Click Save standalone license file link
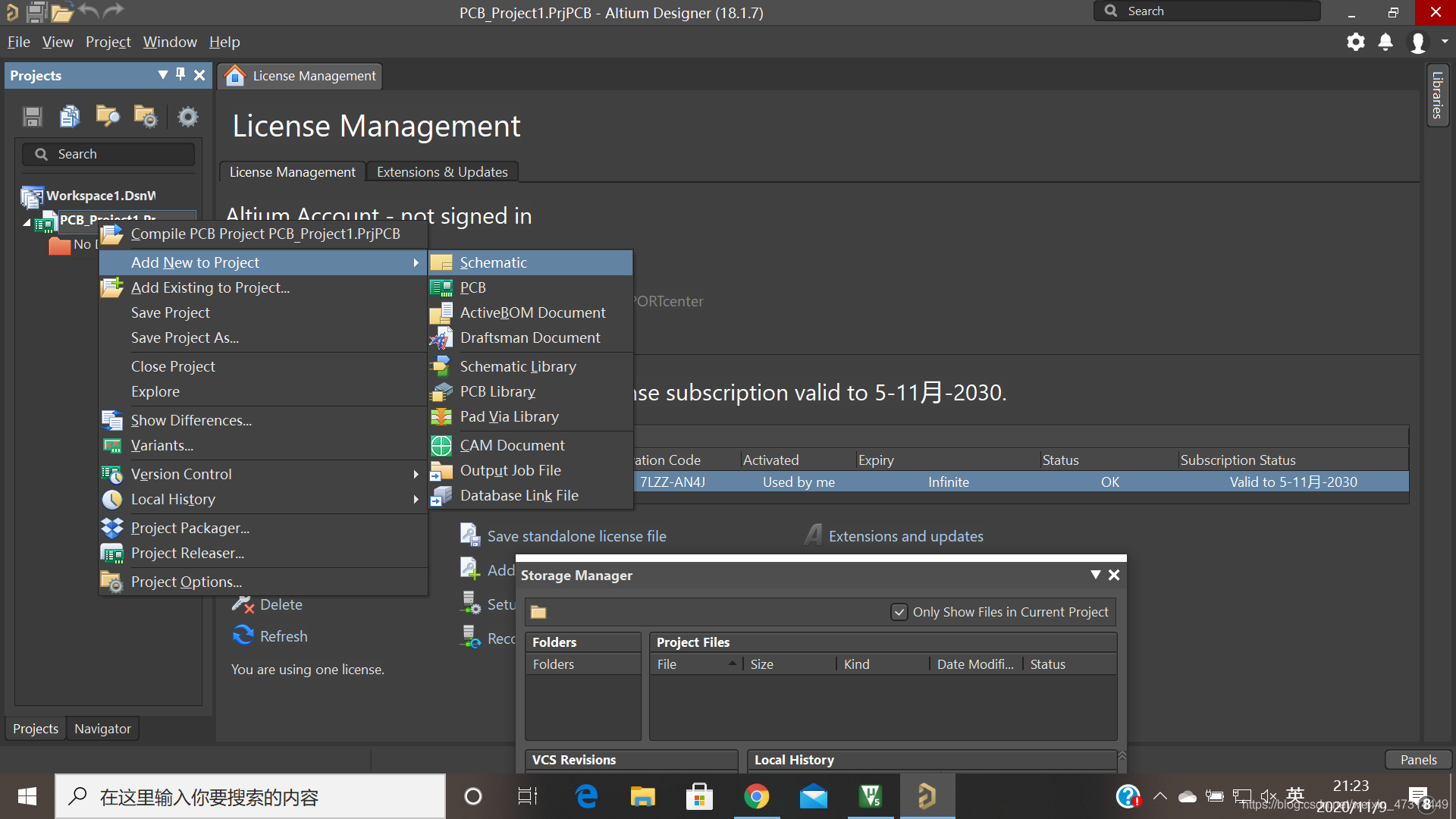 (576, 536)
